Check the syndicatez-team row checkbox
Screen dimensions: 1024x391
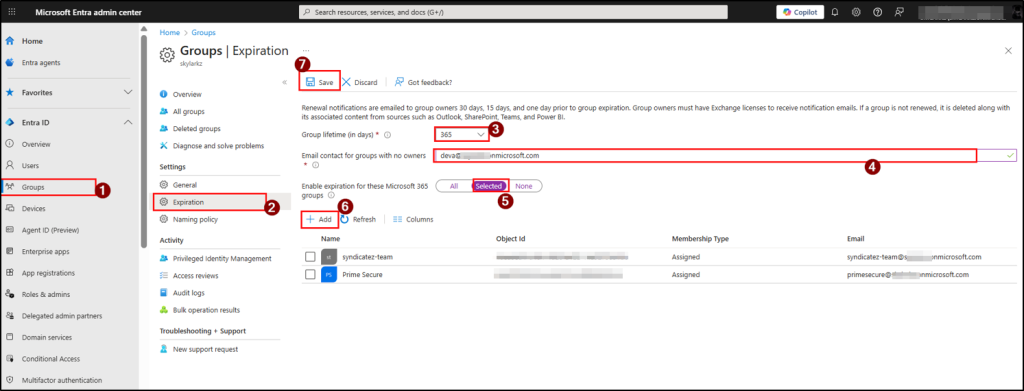point(310,257)
